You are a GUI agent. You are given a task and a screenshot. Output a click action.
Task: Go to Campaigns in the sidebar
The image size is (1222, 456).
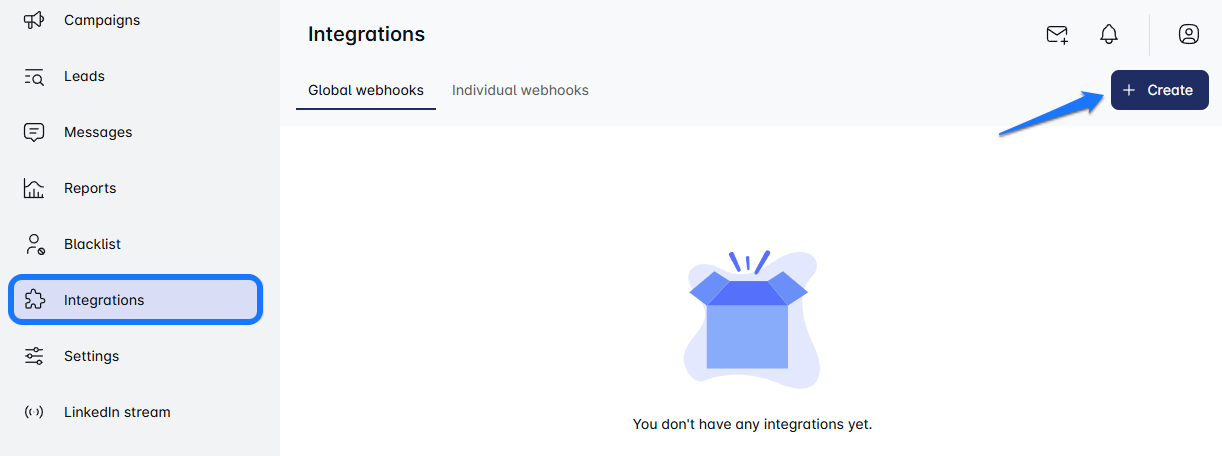[102, 20]
